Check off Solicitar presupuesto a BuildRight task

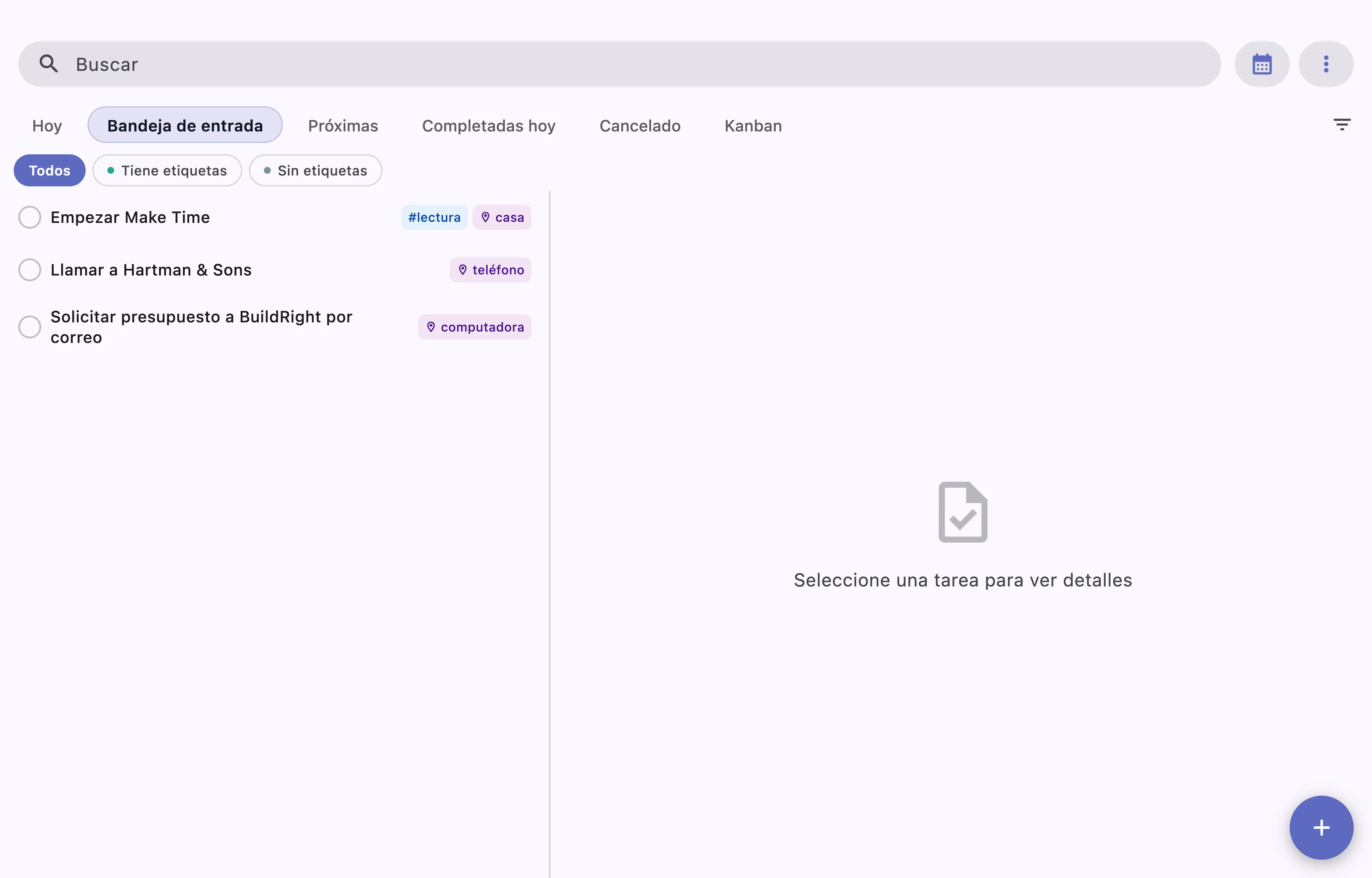click(x=30, y=327)
